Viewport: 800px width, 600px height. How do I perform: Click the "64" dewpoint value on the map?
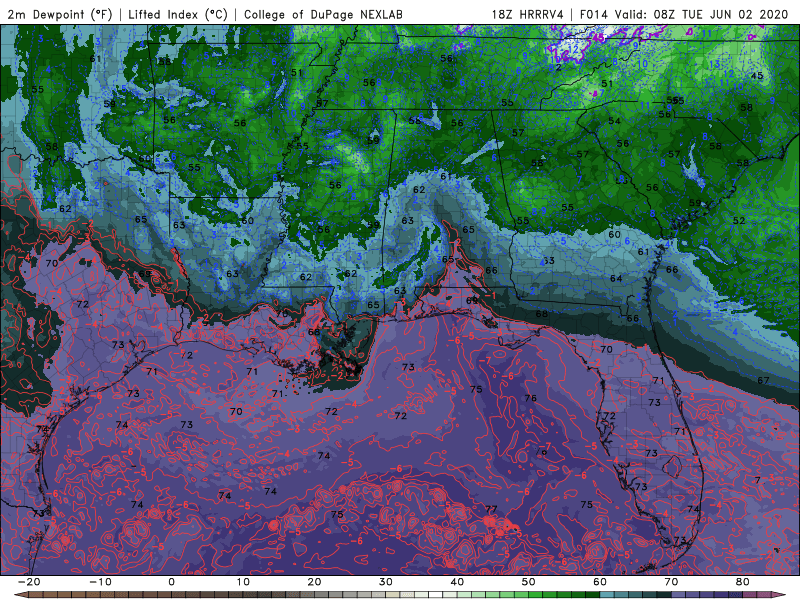[616, 278]
